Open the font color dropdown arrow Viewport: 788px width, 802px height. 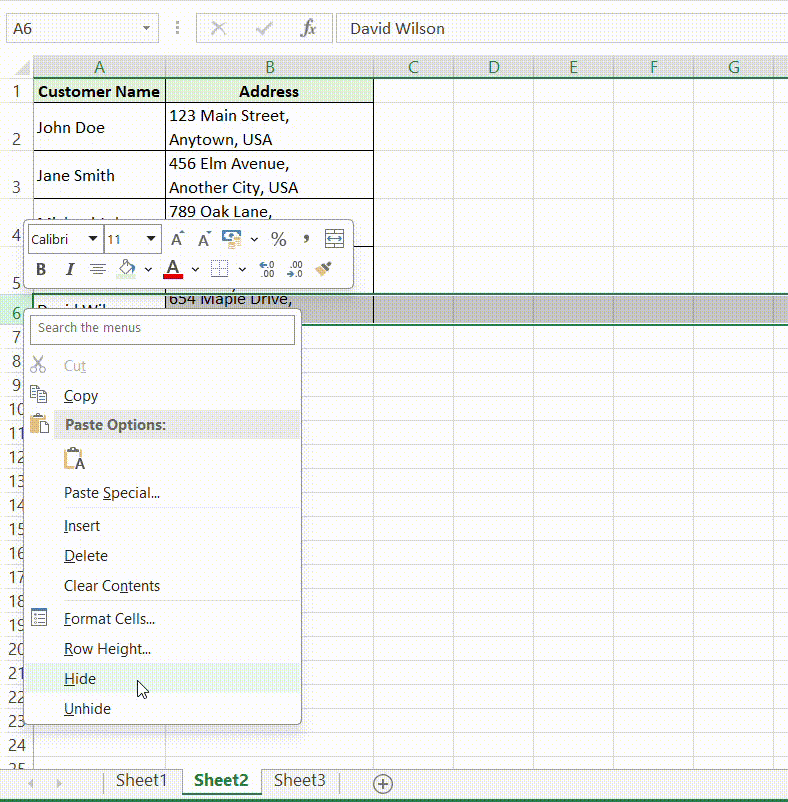click(x=195, y=270)
